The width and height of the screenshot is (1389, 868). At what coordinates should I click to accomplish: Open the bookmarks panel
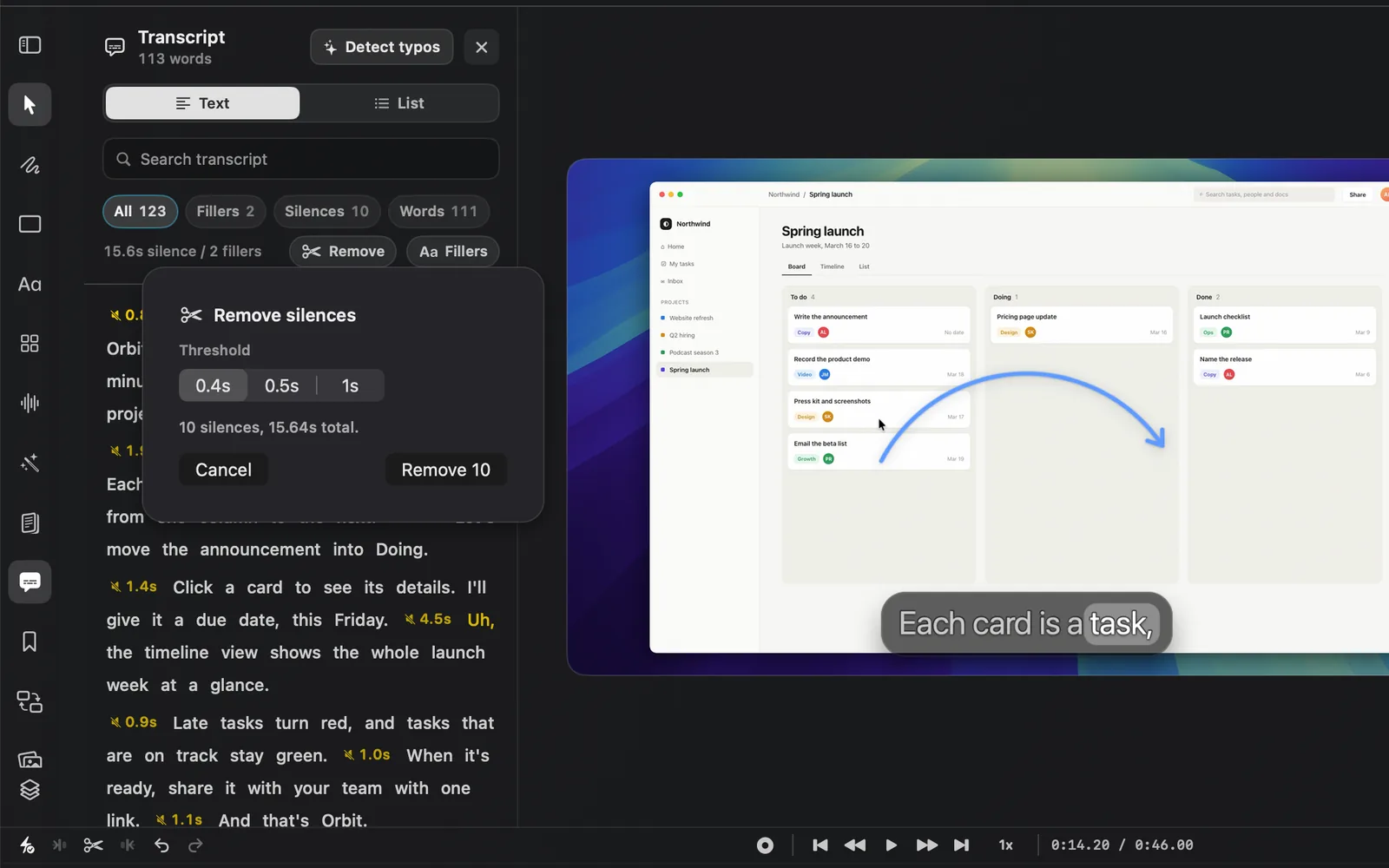click(x=30, y=641)
